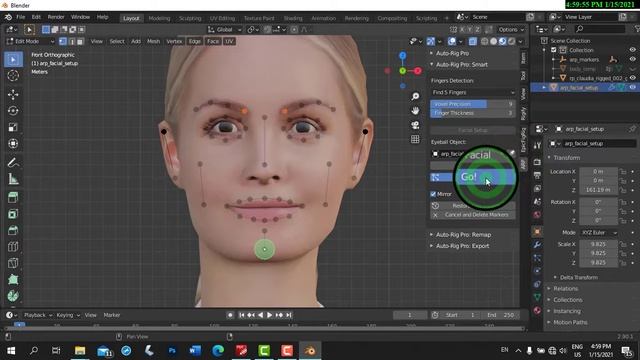Open the Global orientation dropdown

click(225, 29)
